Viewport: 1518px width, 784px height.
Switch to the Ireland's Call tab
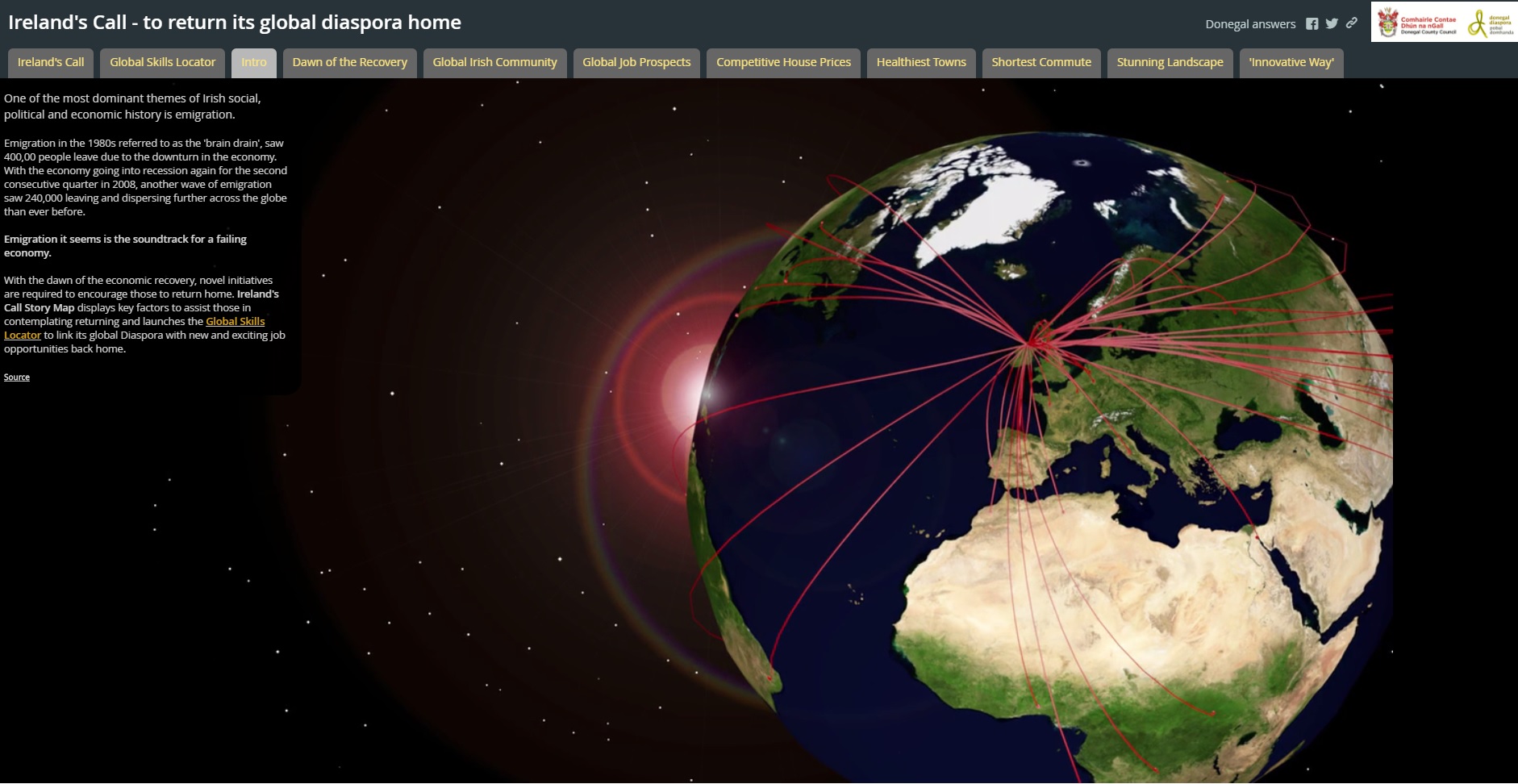[51, 63]
